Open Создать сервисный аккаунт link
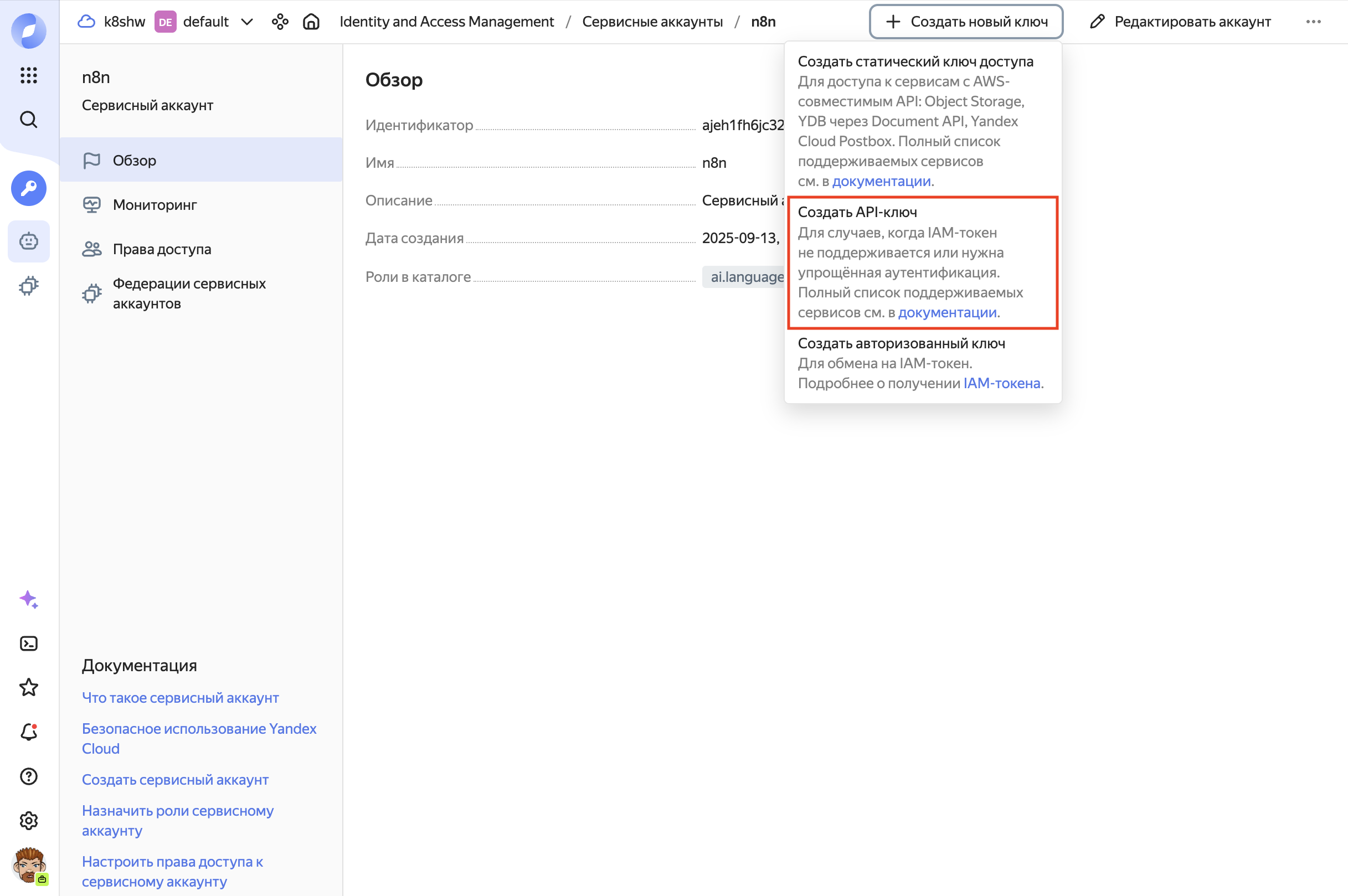The width and height of the screenshot is (1348, 896). click(175, 779)
